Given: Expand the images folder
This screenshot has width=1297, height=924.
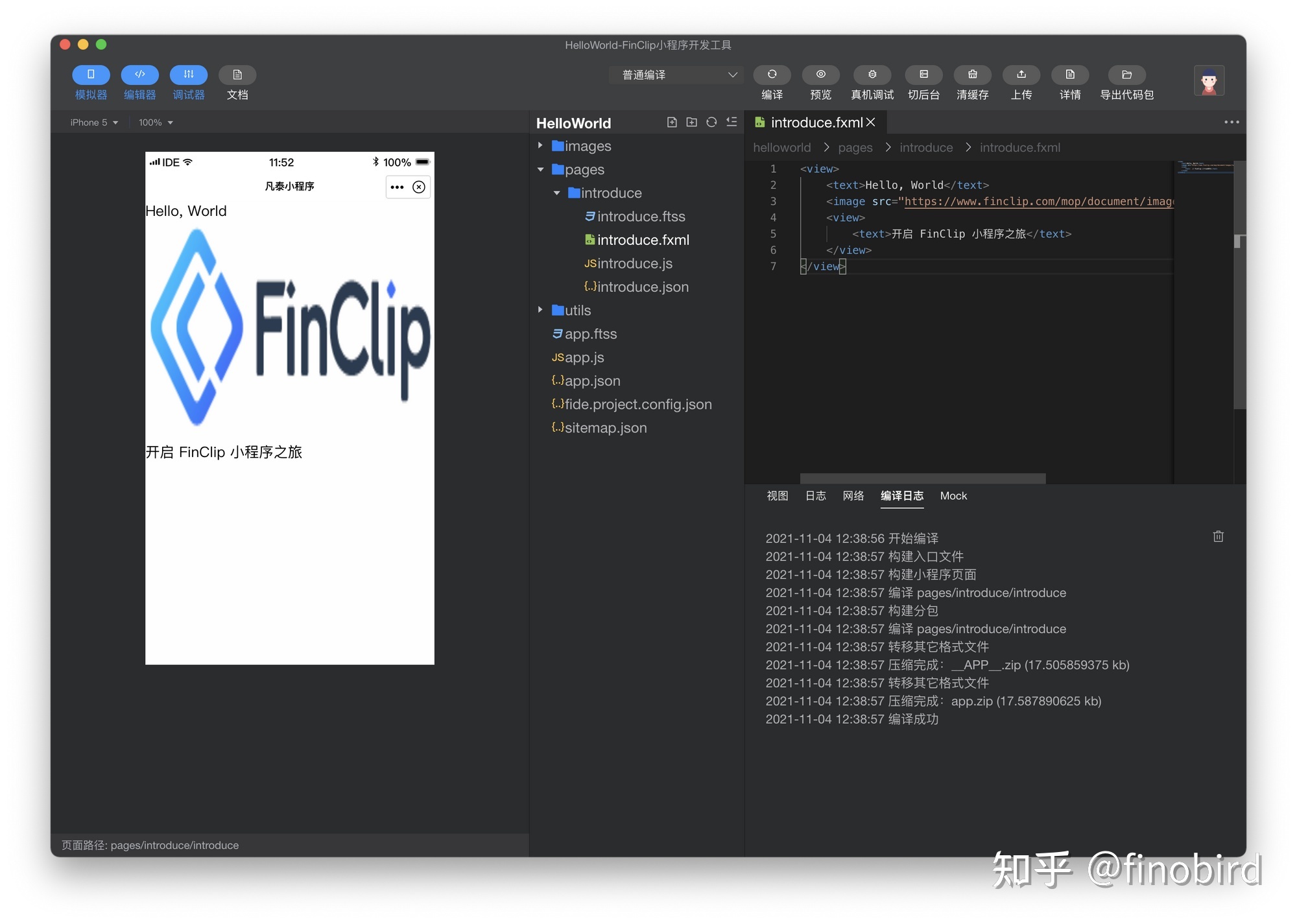Looking at the screenshot, I should pos(540,146).
